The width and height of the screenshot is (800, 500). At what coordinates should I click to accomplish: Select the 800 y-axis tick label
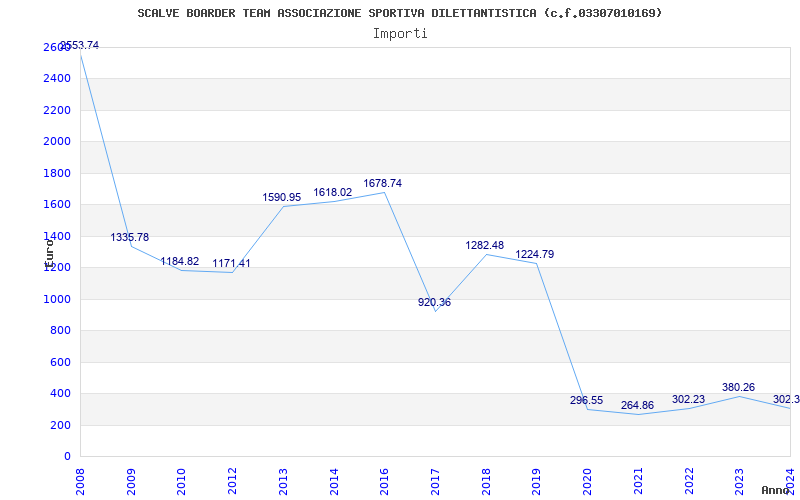pyautogui.click(x=61, y=331)
